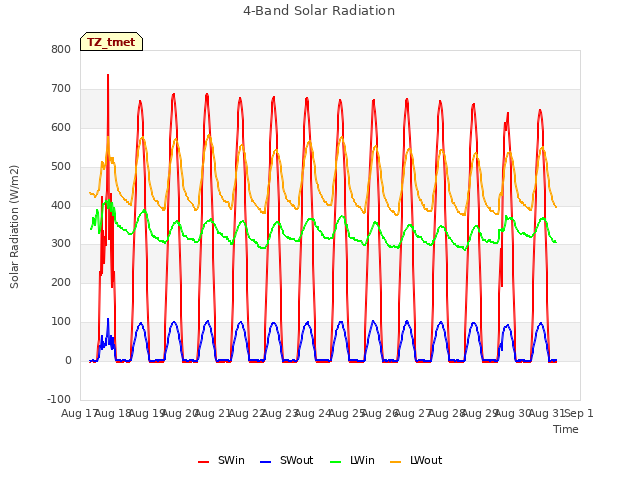Click the orange LWout legend color marker
This screenshot has height=480, width=640.
(396, 462)
